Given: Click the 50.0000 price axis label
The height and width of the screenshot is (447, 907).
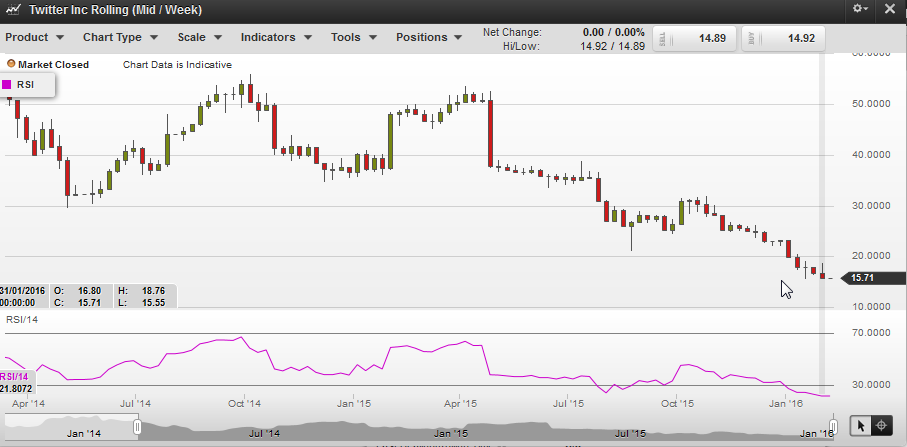Looking at the screenshot, I should coord(870,104).
